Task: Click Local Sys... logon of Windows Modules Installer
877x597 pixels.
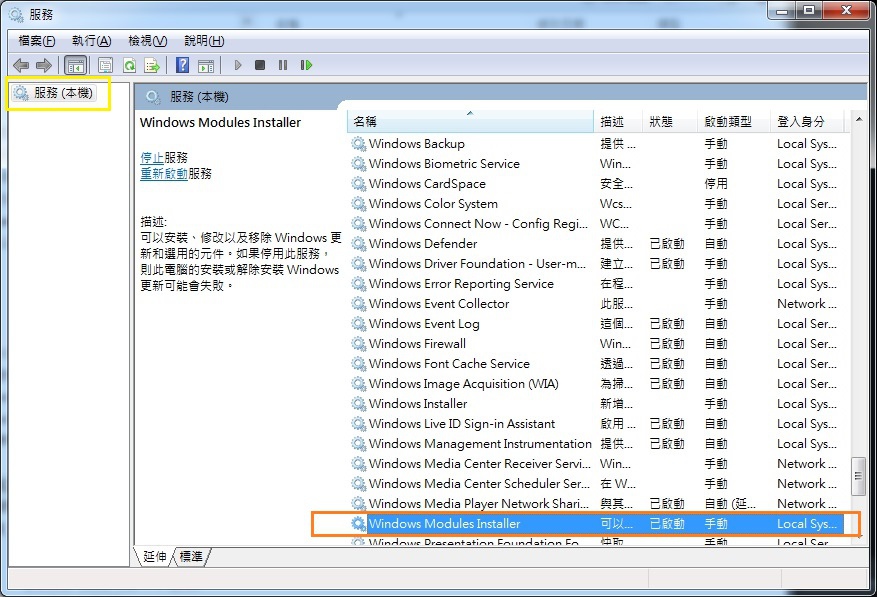Action: (x=807, y=524)
